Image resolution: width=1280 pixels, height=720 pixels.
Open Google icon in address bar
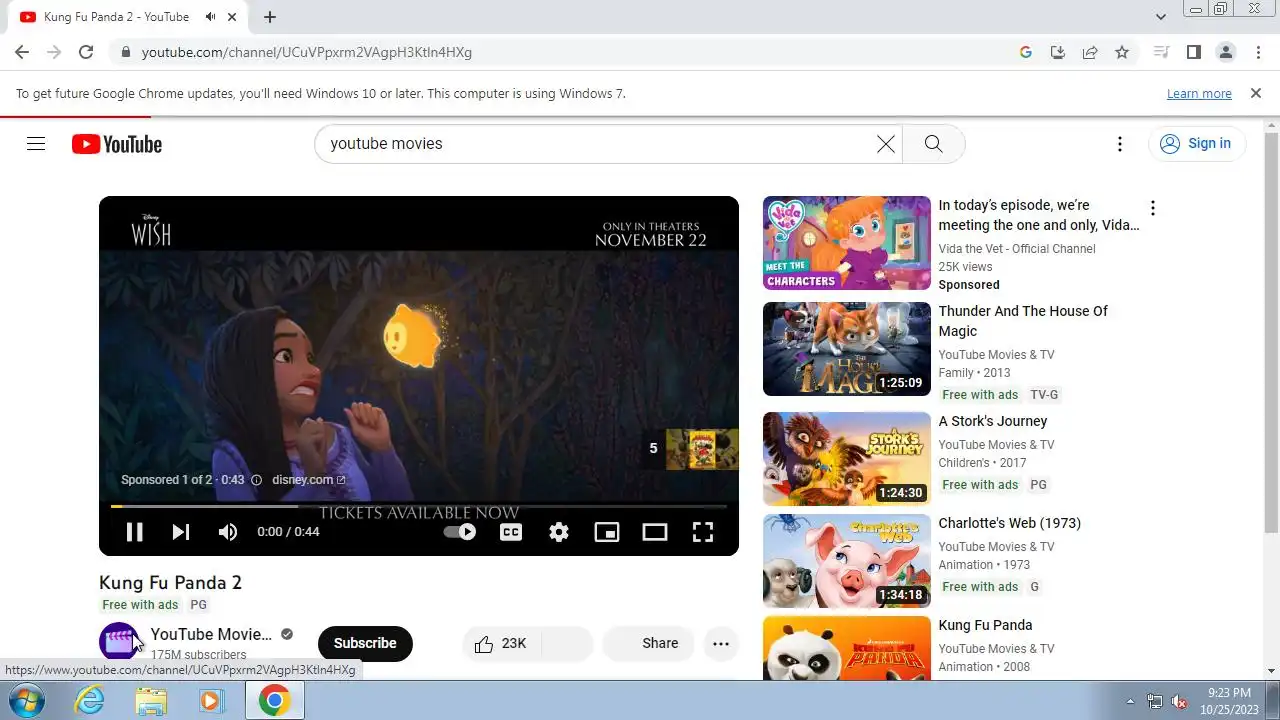[x=1026, y=52]
